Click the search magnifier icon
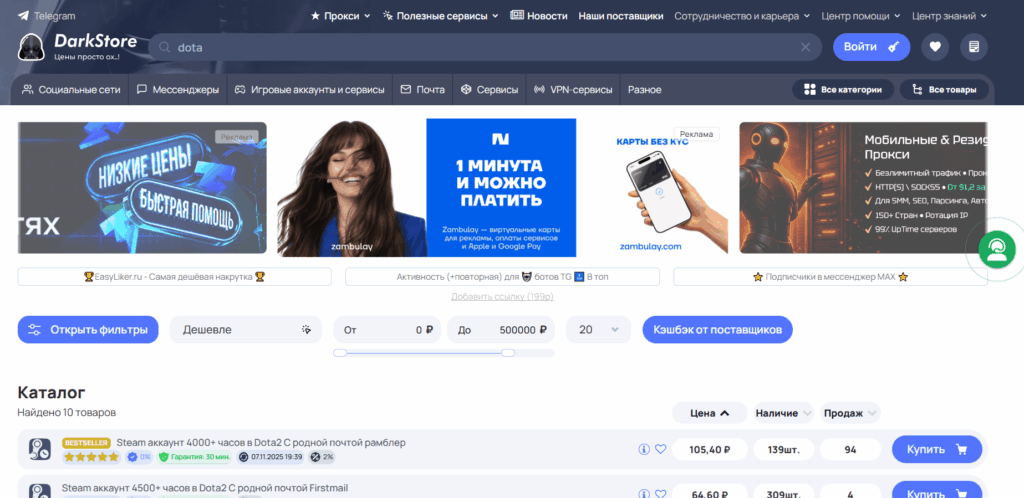Viewport: 1024px width, 498px height. tap(165, 48)
